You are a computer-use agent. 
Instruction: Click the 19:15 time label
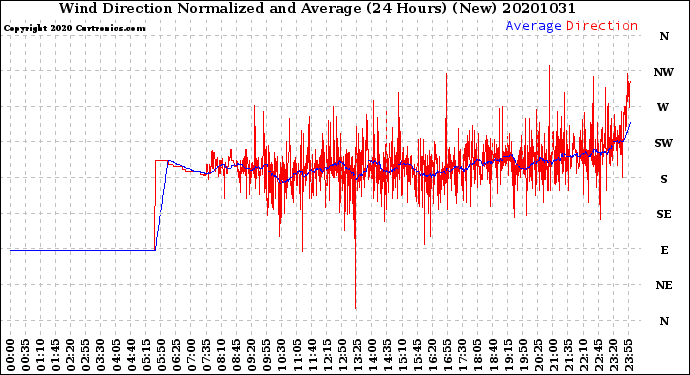[508, 355]
